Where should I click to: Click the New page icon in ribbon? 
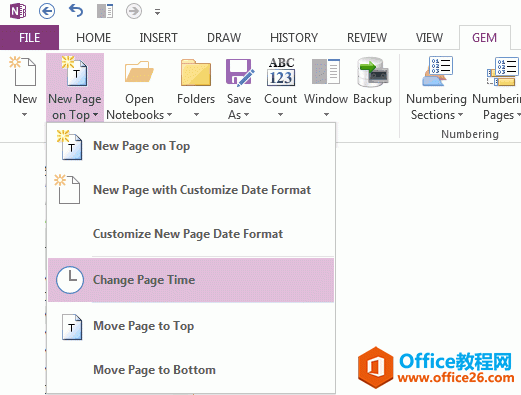coord(23,71)
